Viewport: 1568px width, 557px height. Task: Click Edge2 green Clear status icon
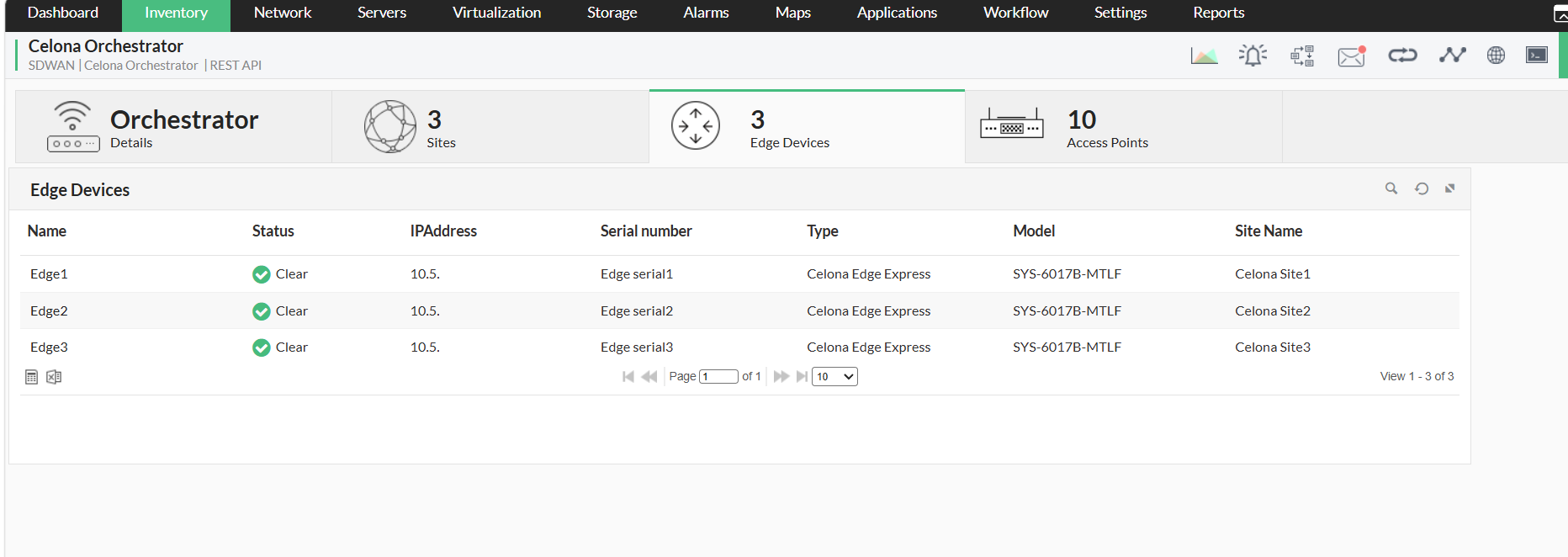[262, 311]
